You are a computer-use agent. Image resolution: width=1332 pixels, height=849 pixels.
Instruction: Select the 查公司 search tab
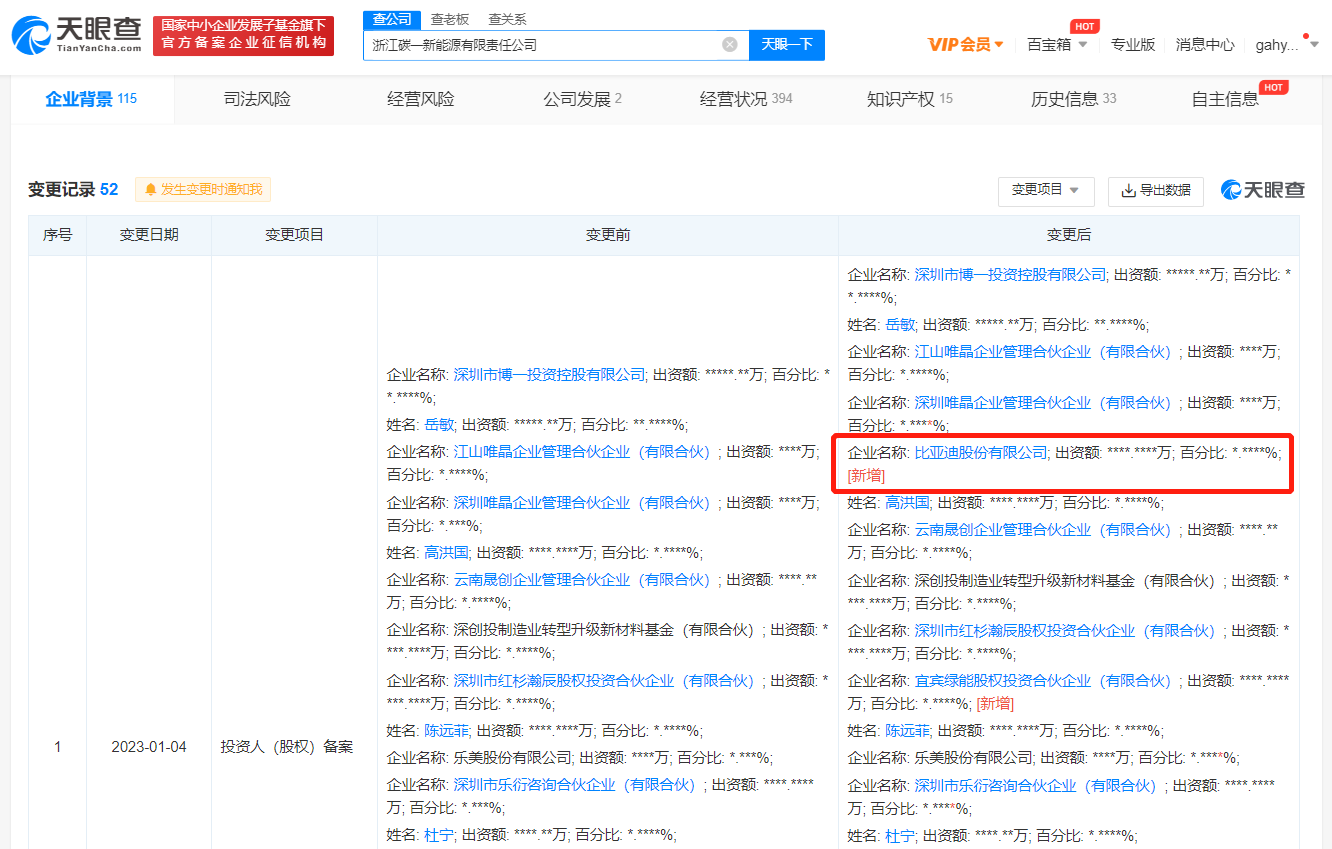[391, 19]
